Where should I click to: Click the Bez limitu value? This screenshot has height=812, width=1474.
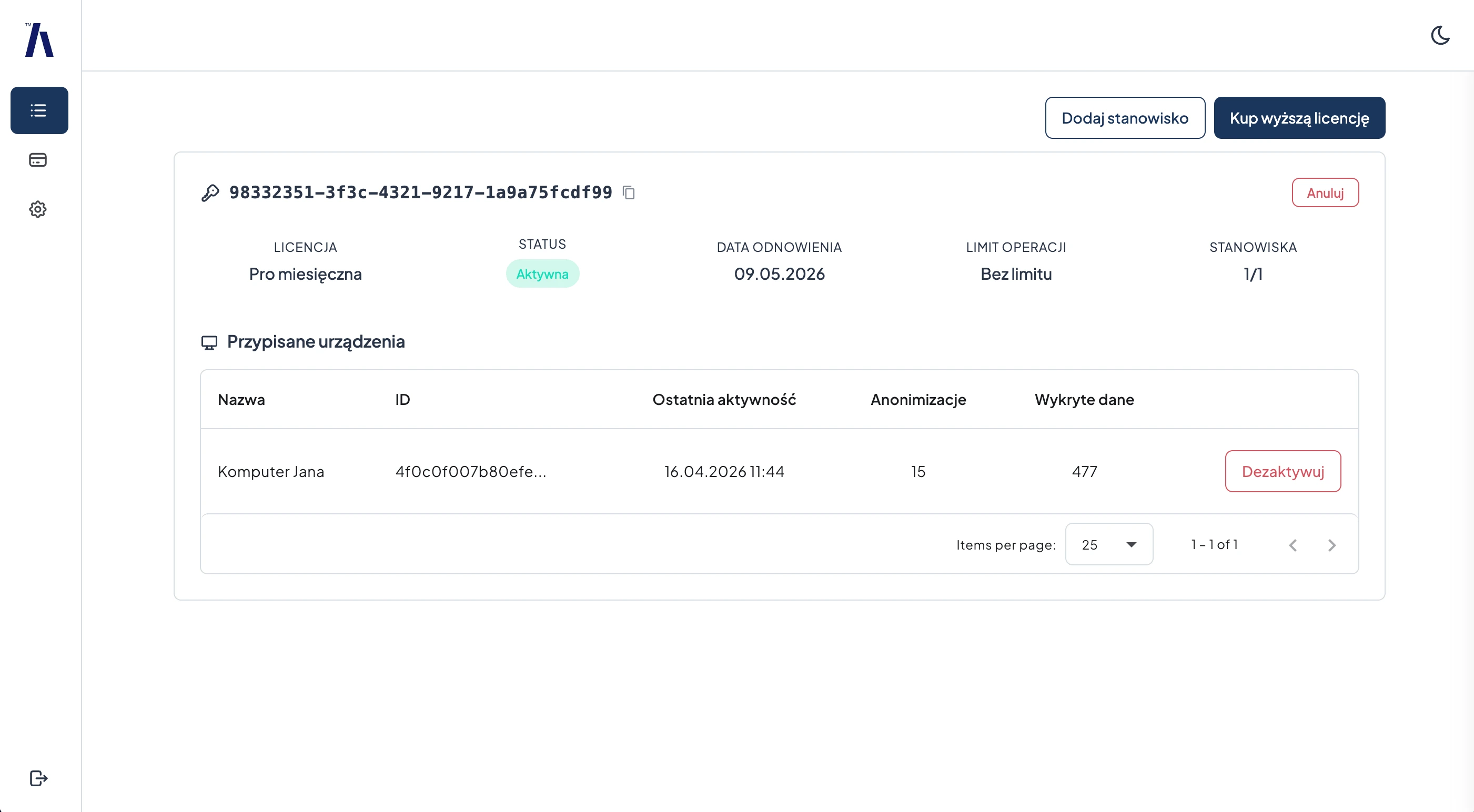[1016, 274]
